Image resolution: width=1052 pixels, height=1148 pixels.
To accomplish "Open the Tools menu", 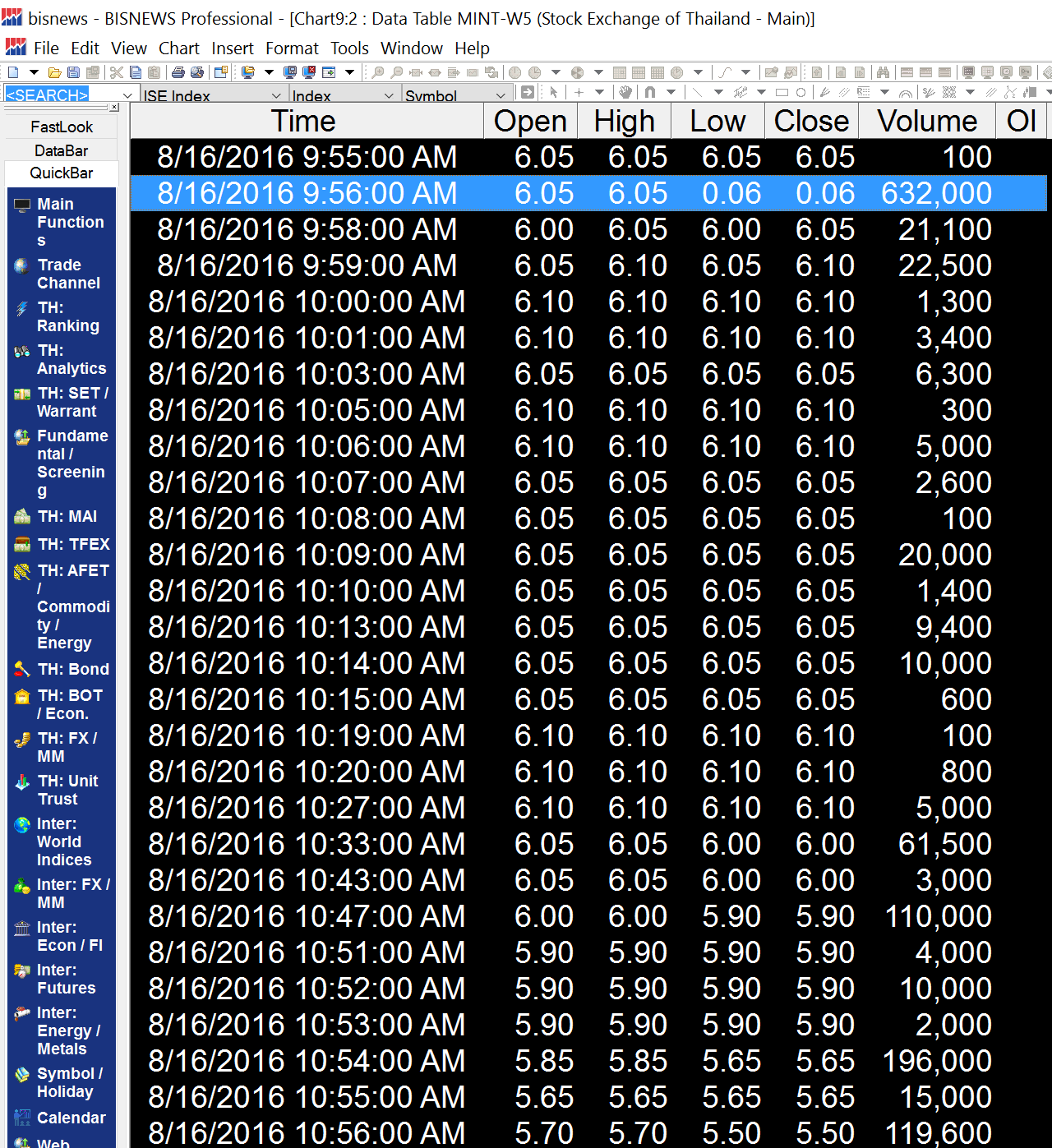I will [x=349, y=48].
